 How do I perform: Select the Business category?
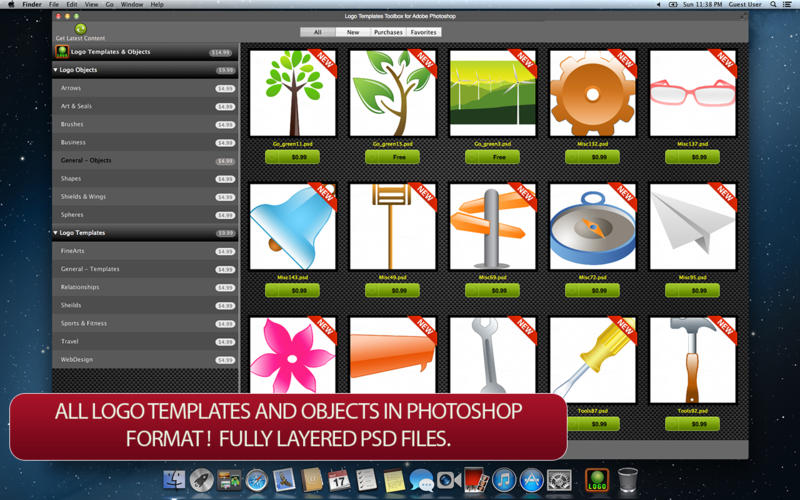[x=145, y=142]
